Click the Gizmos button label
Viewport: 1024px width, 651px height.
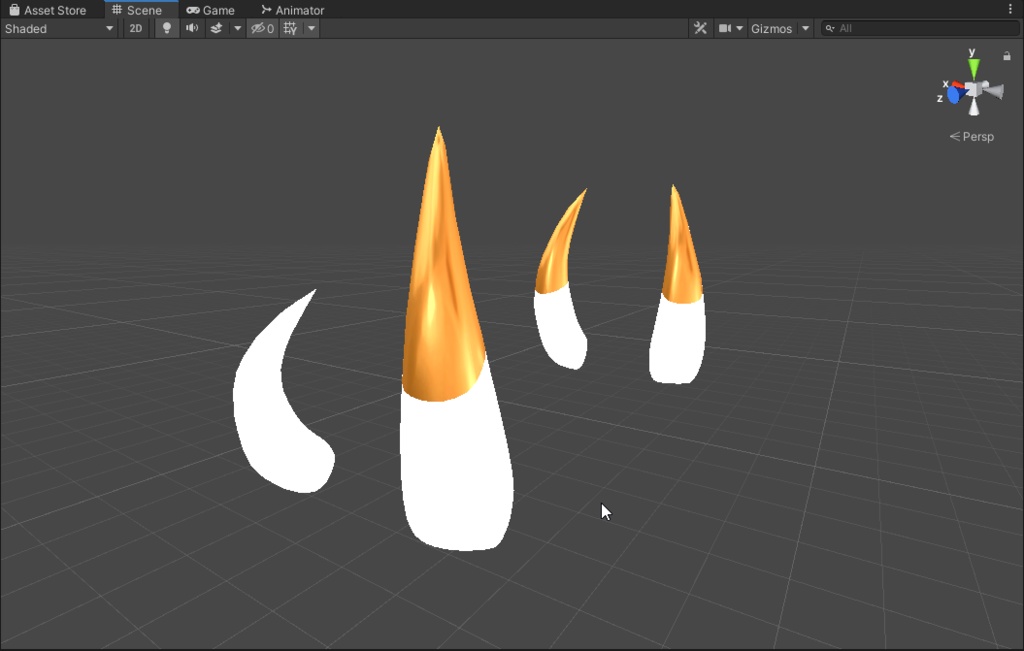(772, 28)
